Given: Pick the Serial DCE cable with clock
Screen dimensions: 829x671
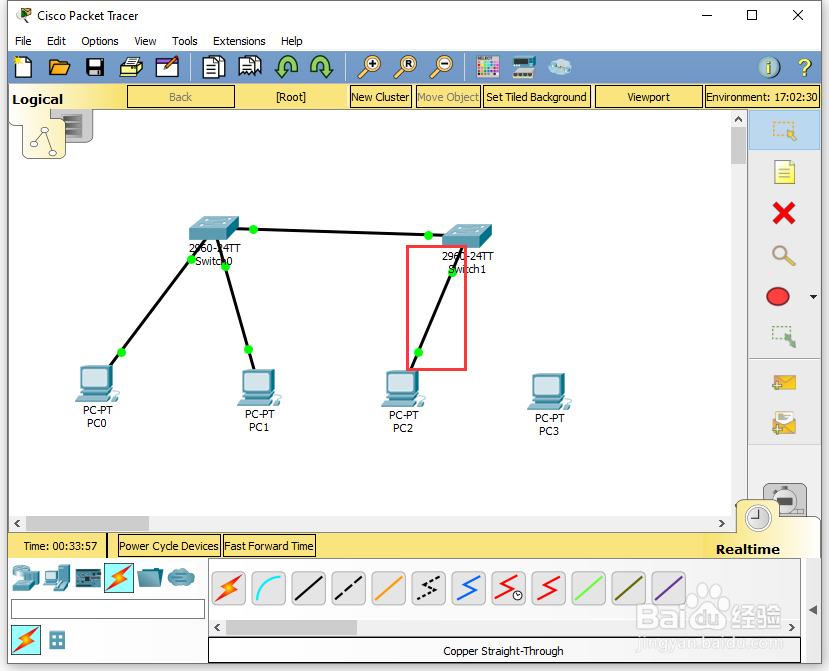Looking at the screenshot, I should (x=509, y=588).
